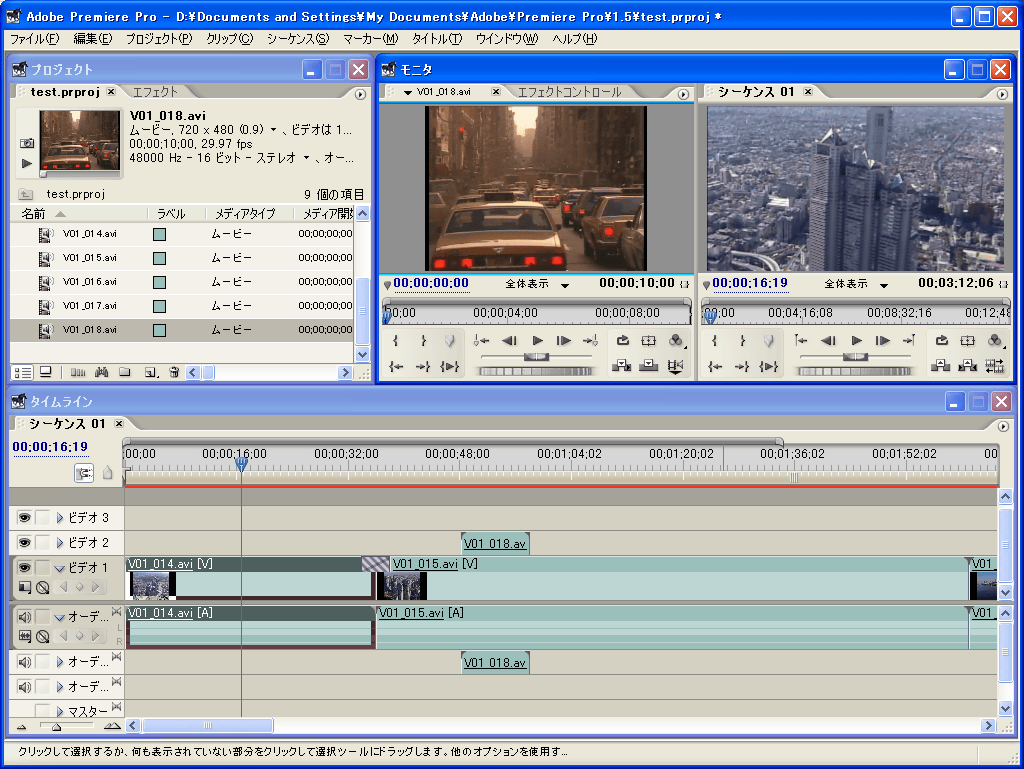This screenshot has width=1024, height=769.
Task: Toggle Loop in source monitor
Action: pos(622,340)
